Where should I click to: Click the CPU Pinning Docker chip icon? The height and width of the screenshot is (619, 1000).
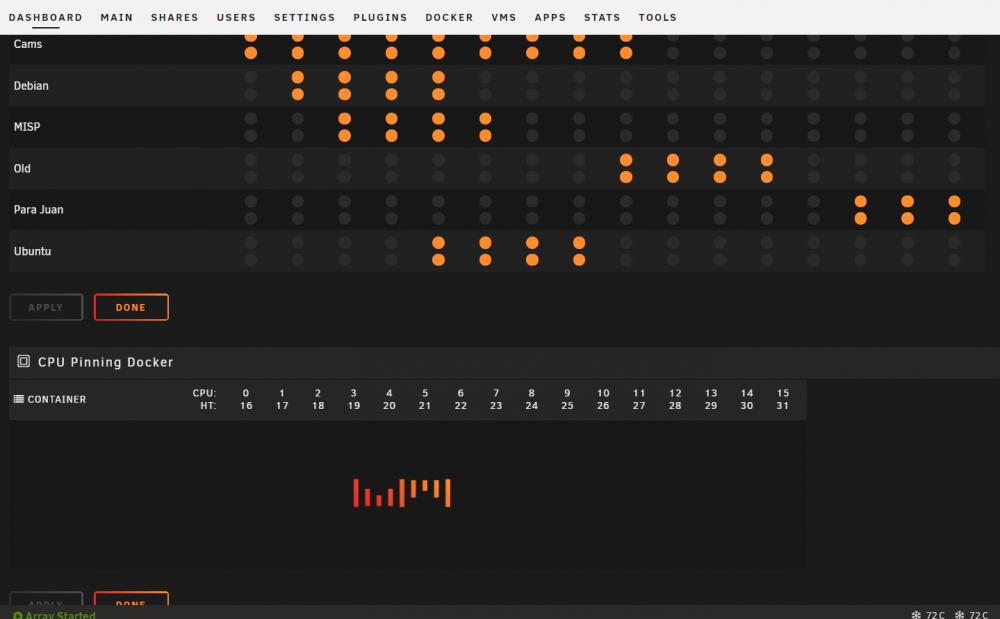(24, 361)
